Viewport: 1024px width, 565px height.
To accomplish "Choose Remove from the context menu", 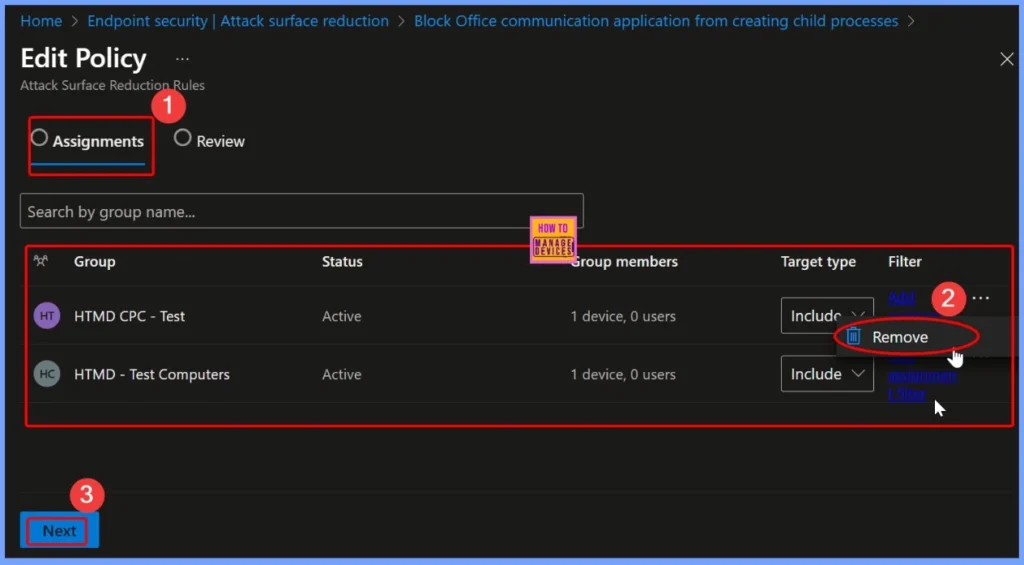I will (x=900, y=337).
